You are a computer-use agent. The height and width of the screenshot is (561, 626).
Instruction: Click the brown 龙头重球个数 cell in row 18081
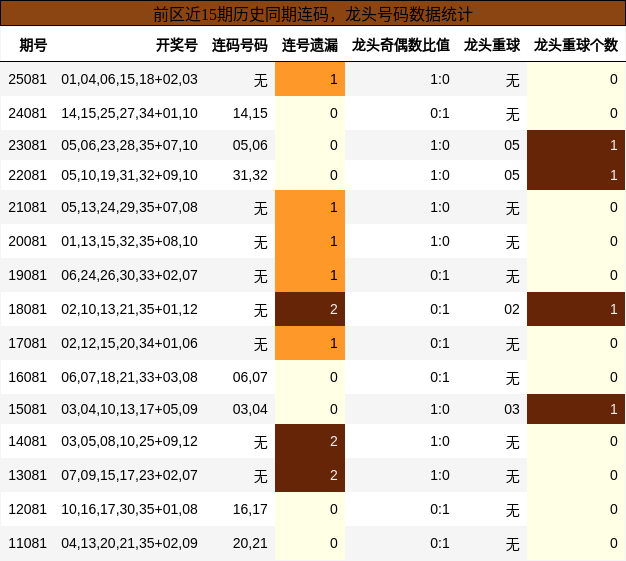coord(576,309)
